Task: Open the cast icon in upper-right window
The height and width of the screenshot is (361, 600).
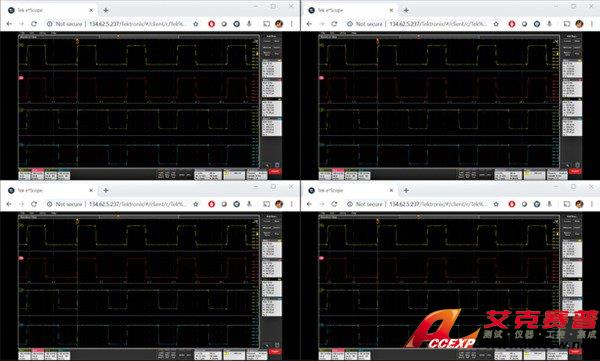Action: (567, 24)
